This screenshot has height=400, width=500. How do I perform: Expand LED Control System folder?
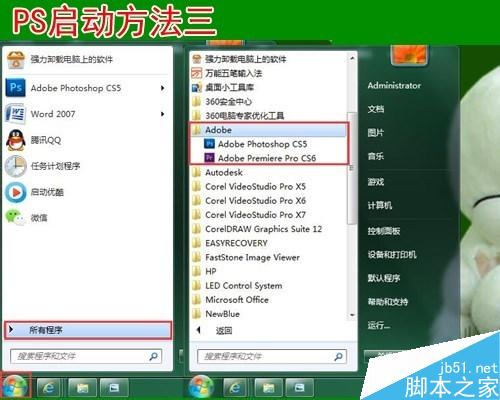coord(269,286)
